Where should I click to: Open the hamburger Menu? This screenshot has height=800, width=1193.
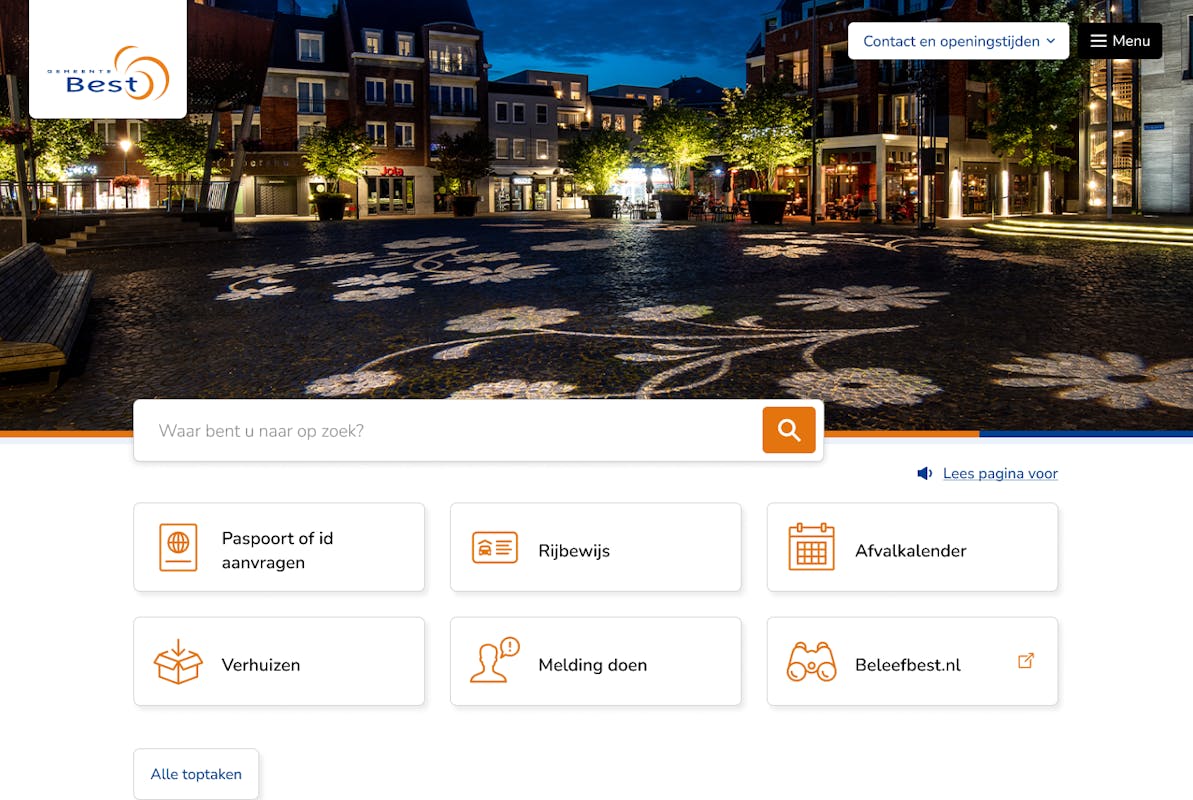pos(1119,41)
